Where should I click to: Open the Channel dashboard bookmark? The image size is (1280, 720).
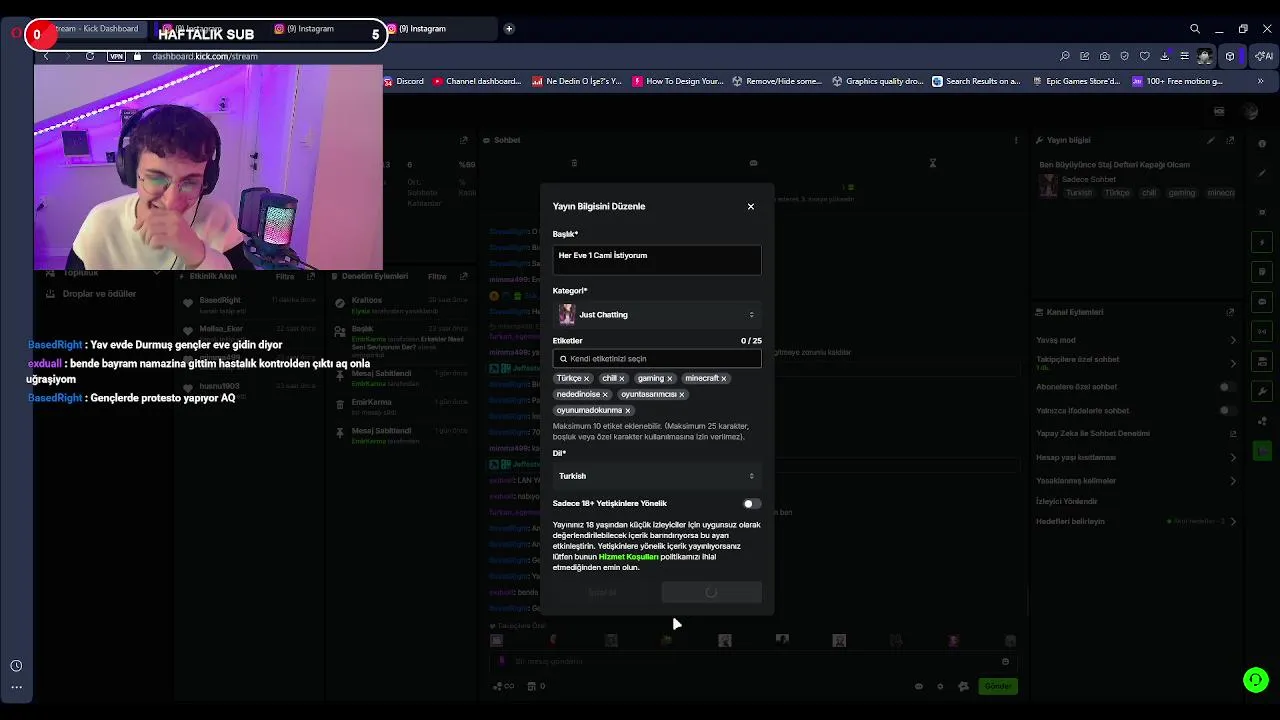point(477,81)
